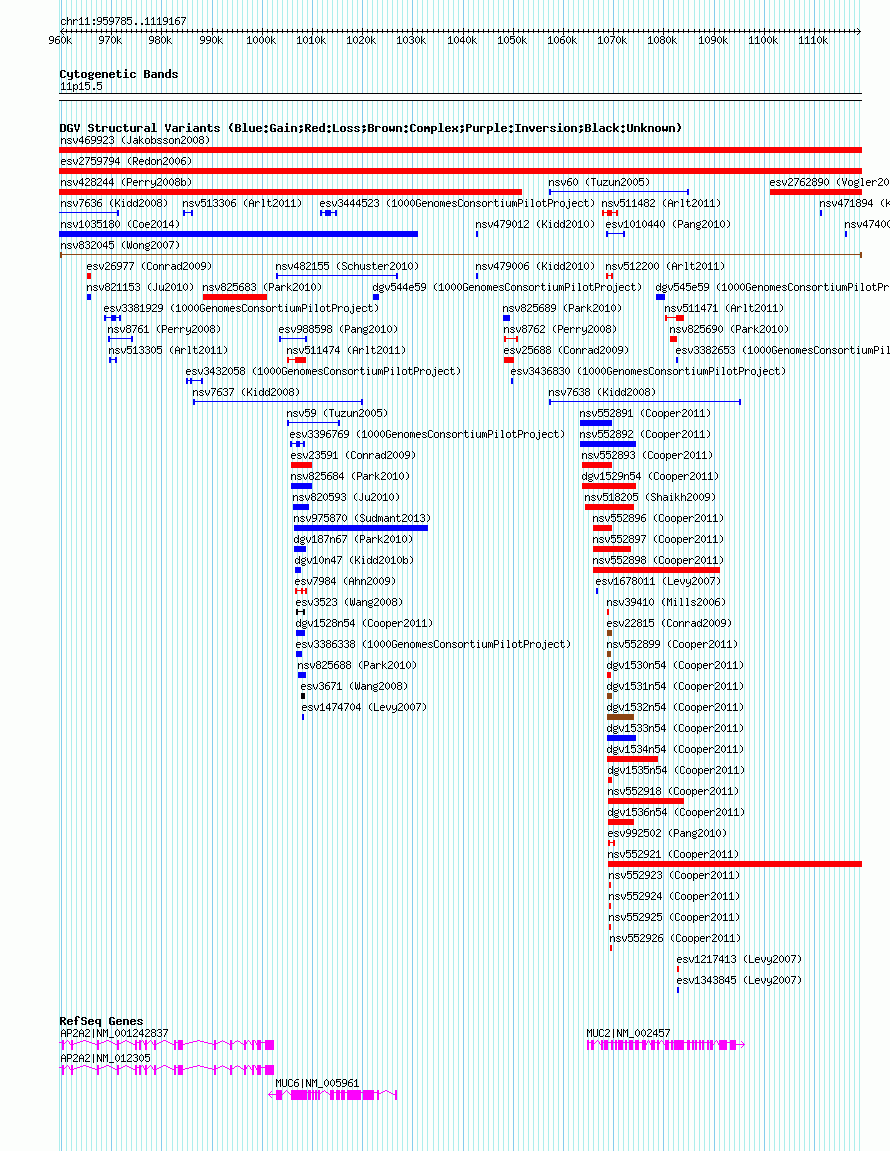Click the nsv552892 (Cooper2011) label
This screenshot has height=1151, width=890.
point(645,435)
